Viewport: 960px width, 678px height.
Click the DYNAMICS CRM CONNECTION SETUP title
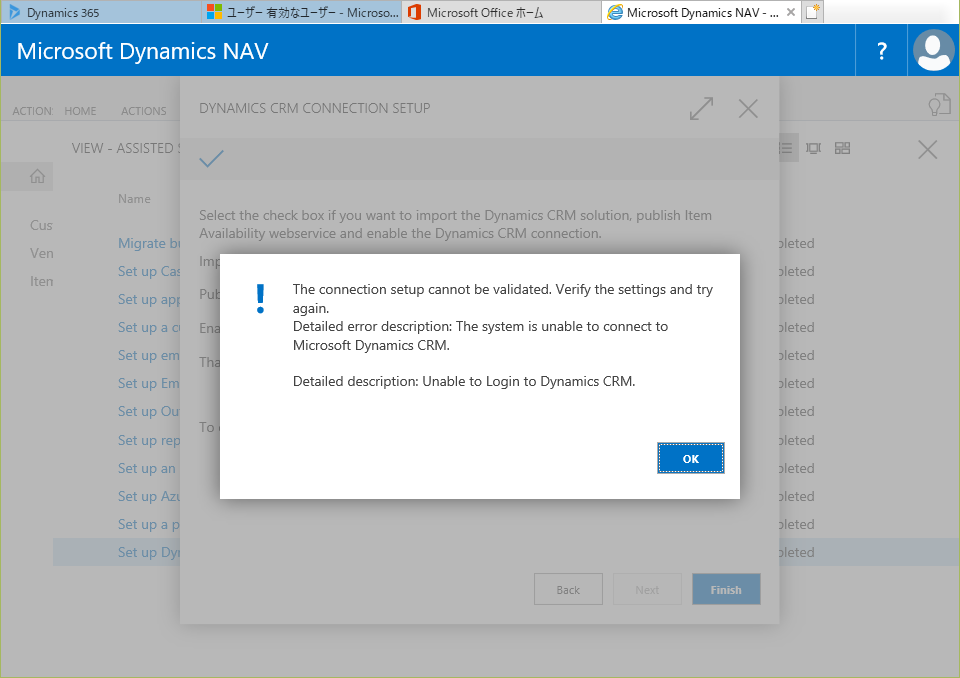(x=315, y=108)
